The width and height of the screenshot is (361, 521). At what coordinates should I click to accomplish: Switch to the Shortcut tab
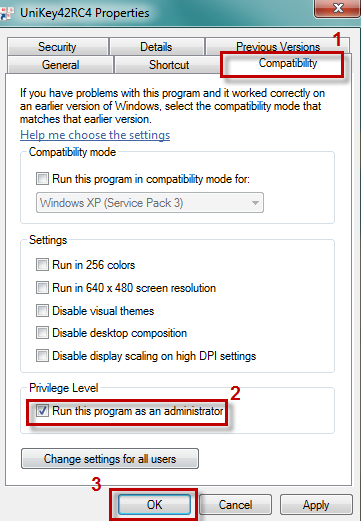click(x=169, y=64)
